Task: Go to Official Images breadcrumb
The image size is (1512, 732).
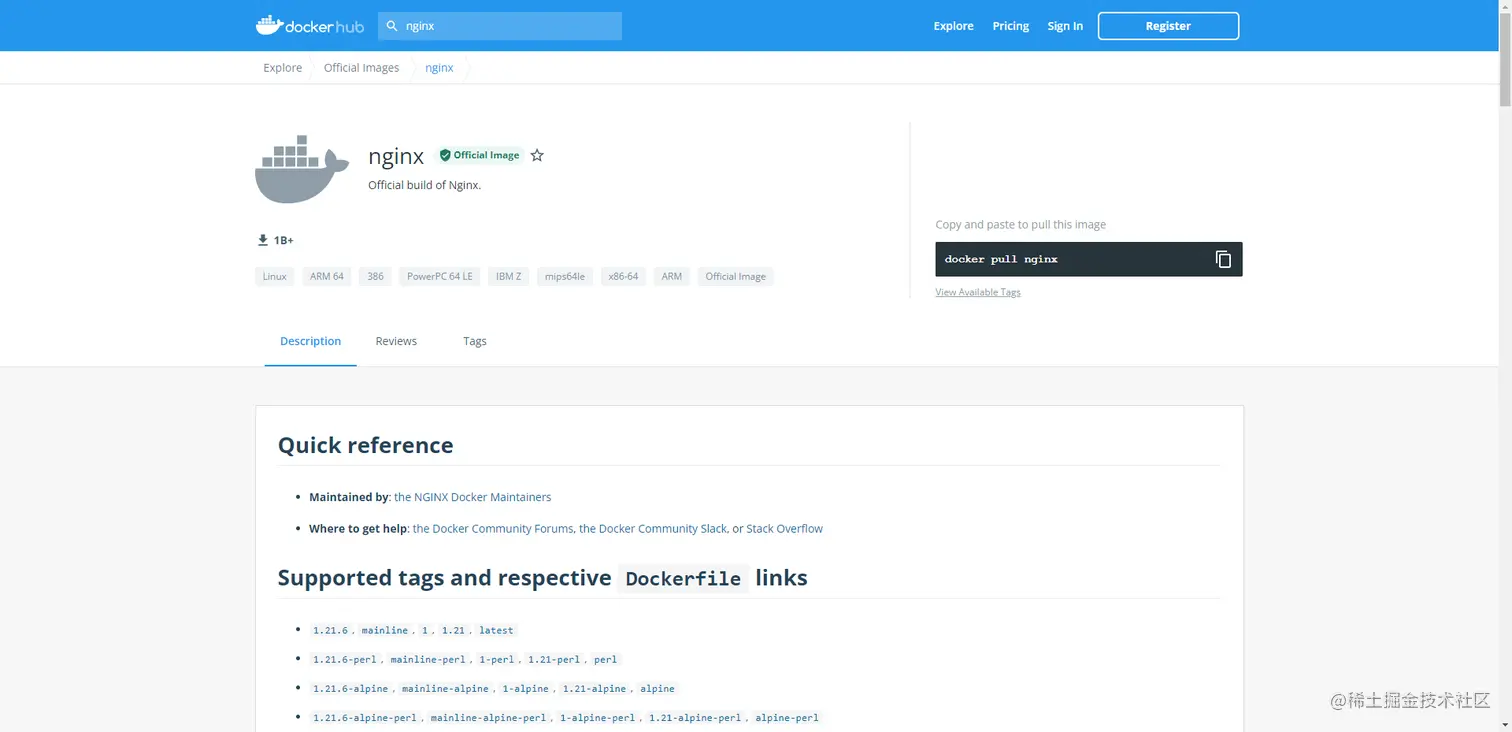Action: 361,68
